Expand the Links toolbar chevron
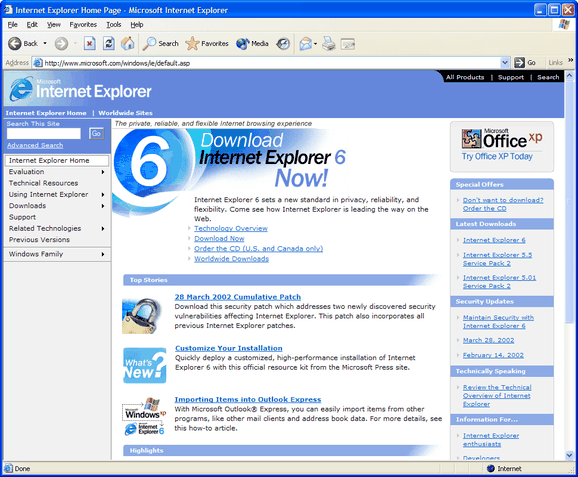The image size is (578, 477). [571, 60]
